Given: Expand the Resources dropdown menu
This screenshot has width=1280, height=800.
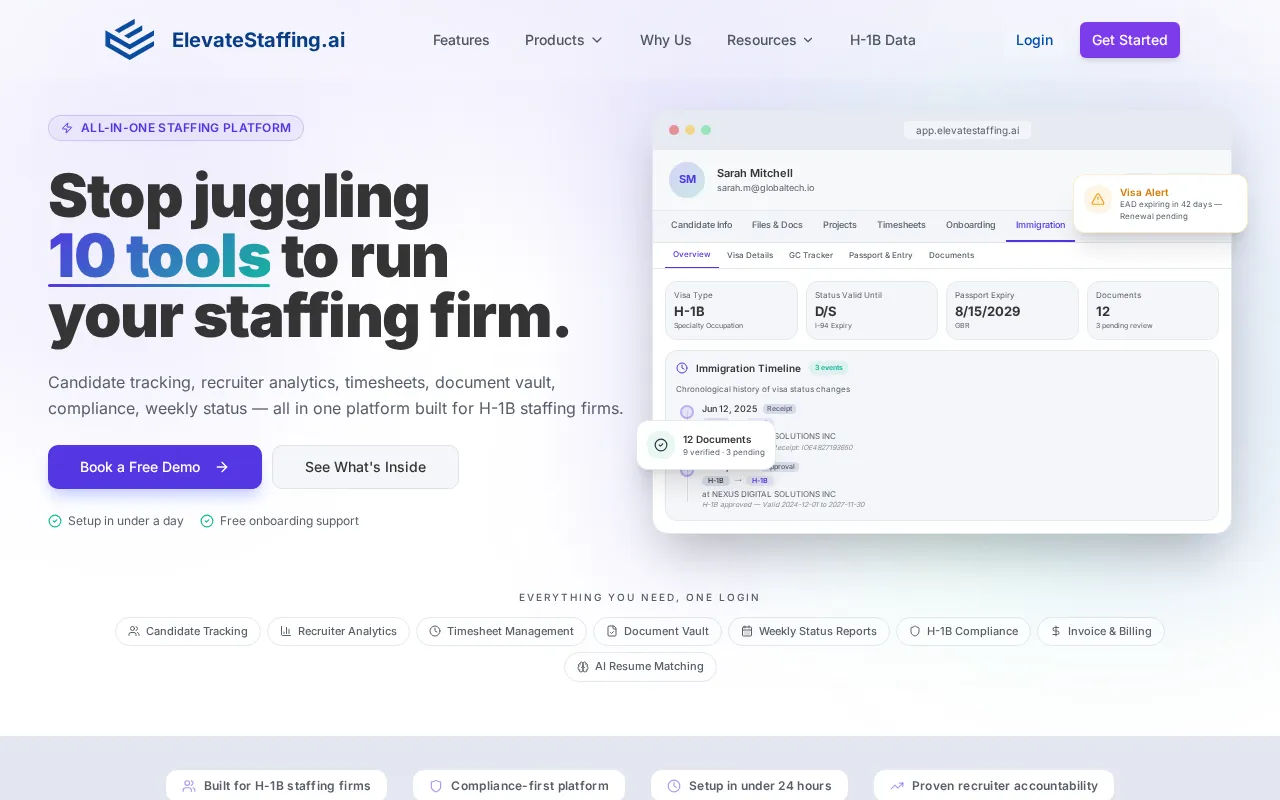Looking at the screenshot, I should 770,40.
